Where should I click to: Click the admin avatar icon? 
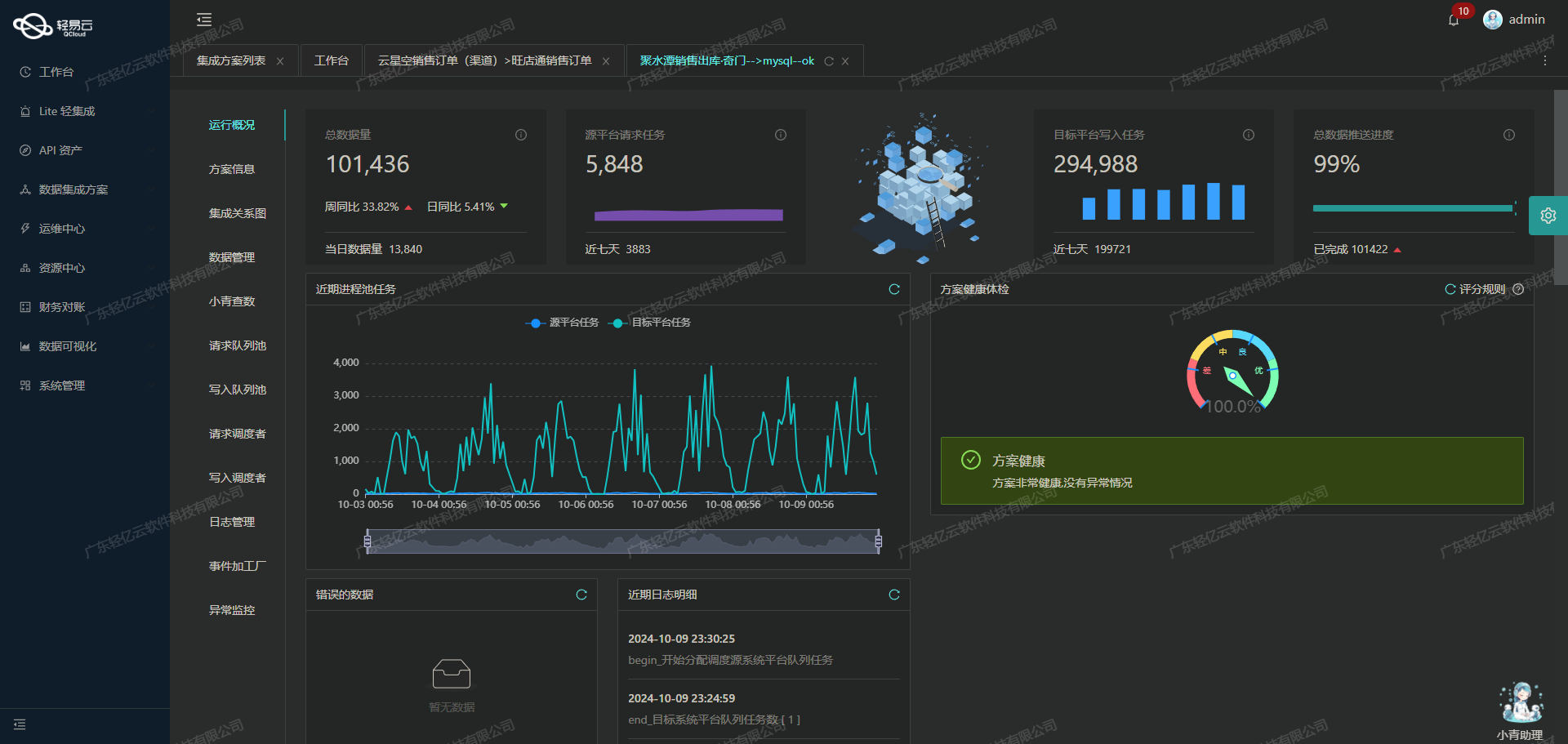[x=1493, y=20]
